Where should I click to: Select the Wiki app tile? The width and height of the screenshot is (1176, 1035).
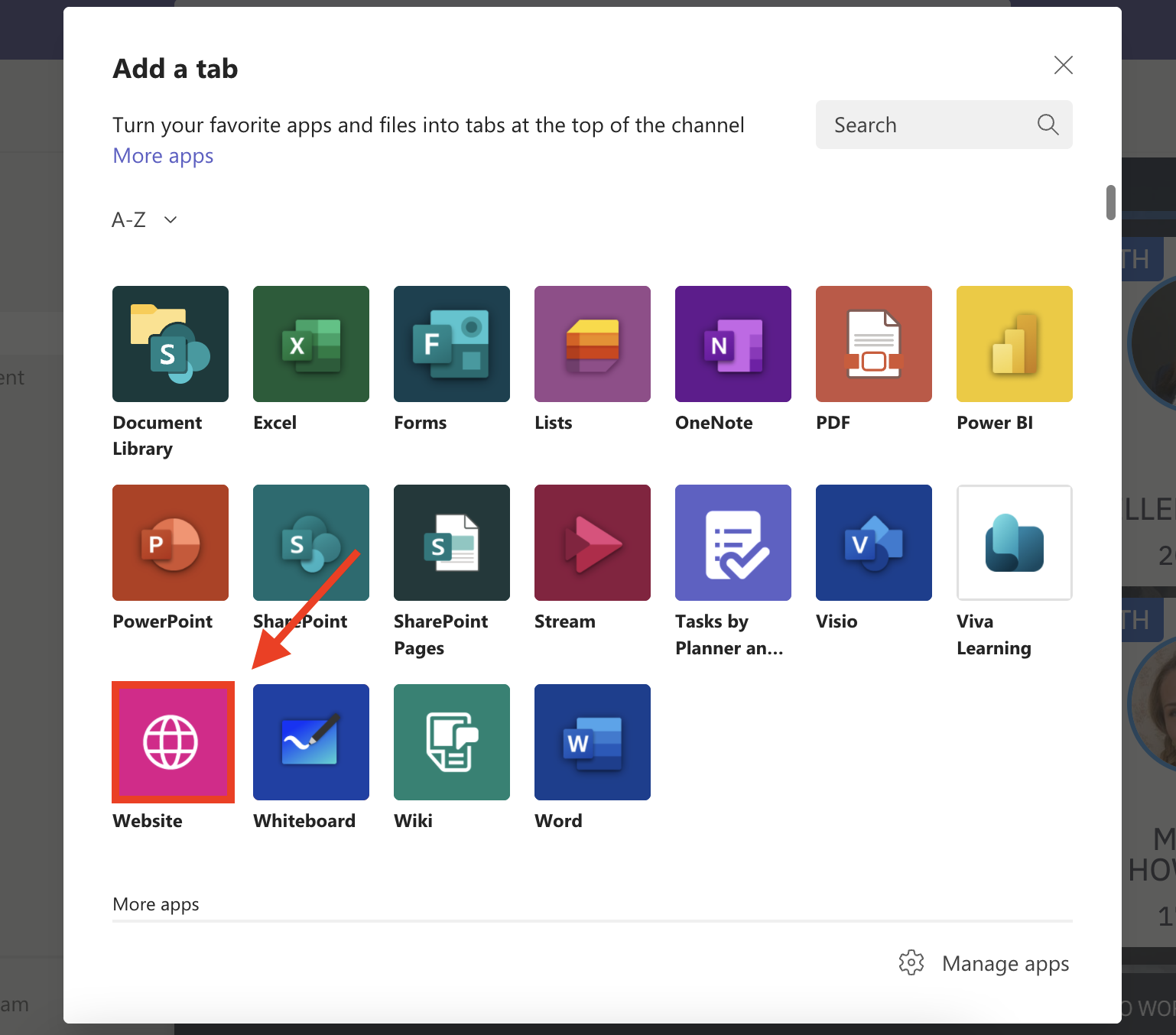452,742
